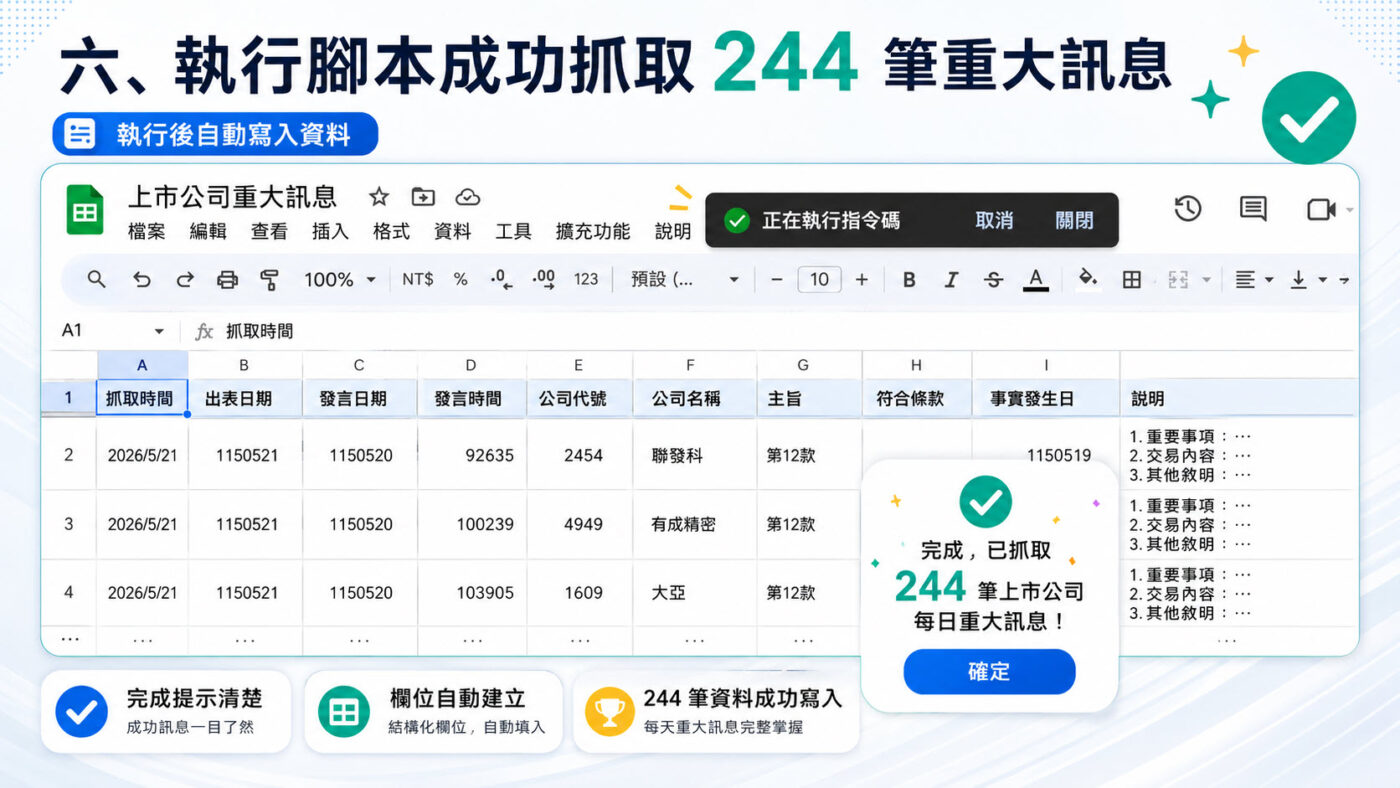Confirm the dialog with 確定
Screen dimensions: 1400x788
click(989, 672)
